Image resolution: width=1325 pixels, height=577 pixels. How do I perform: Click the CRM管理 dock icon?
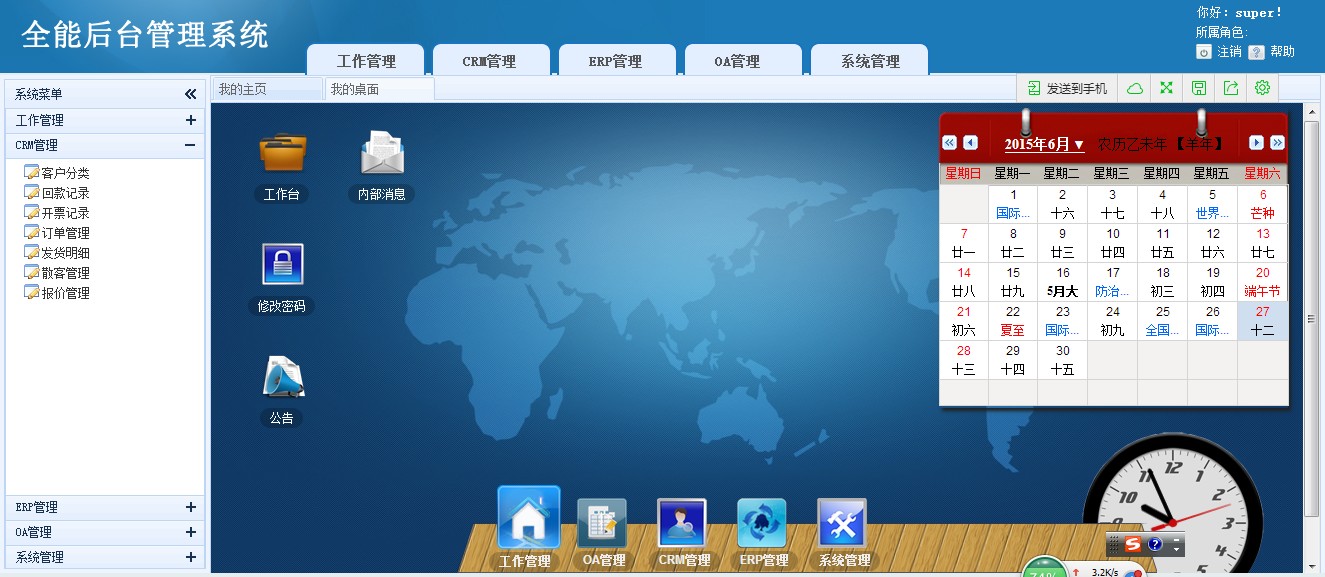[x=682, y=524]
